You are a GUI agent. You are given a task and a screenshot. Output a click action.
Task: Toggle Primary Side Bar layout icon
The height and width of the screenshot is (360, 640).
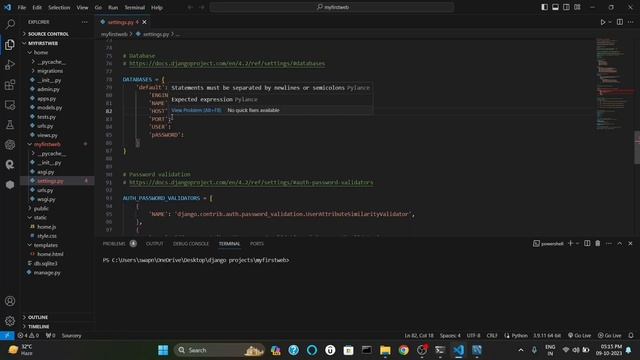(x=544, y=7)
